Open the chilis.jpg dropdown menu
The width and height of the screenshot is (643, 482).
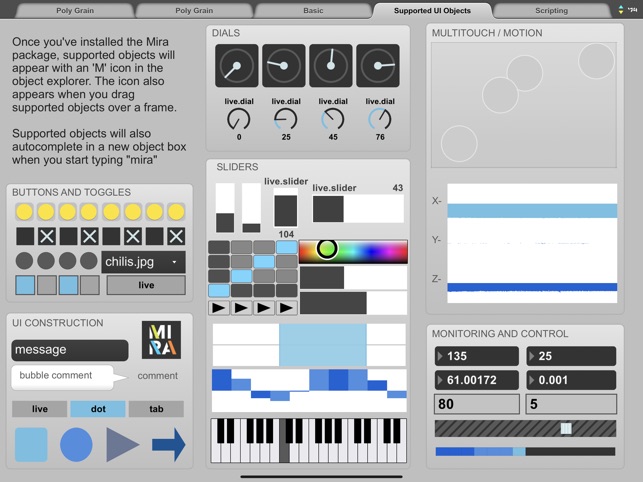[144, 262]
